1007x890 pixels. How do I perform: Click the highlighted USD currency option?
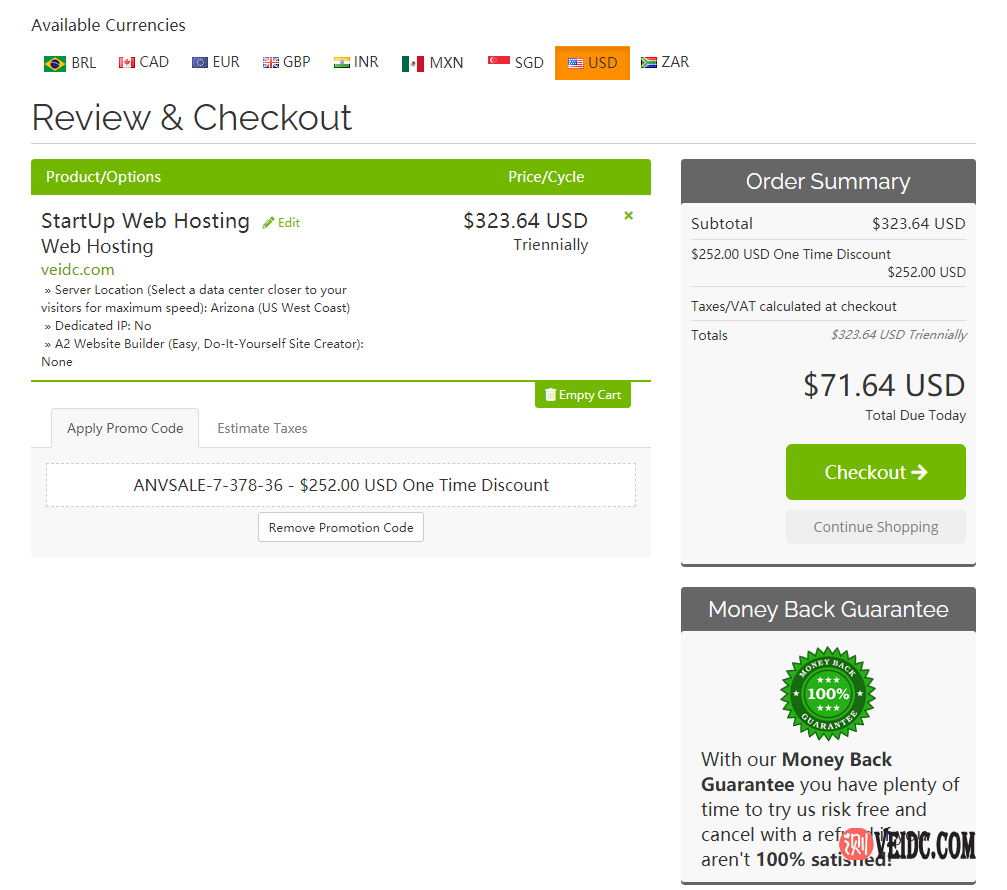[x=592, y=63]
